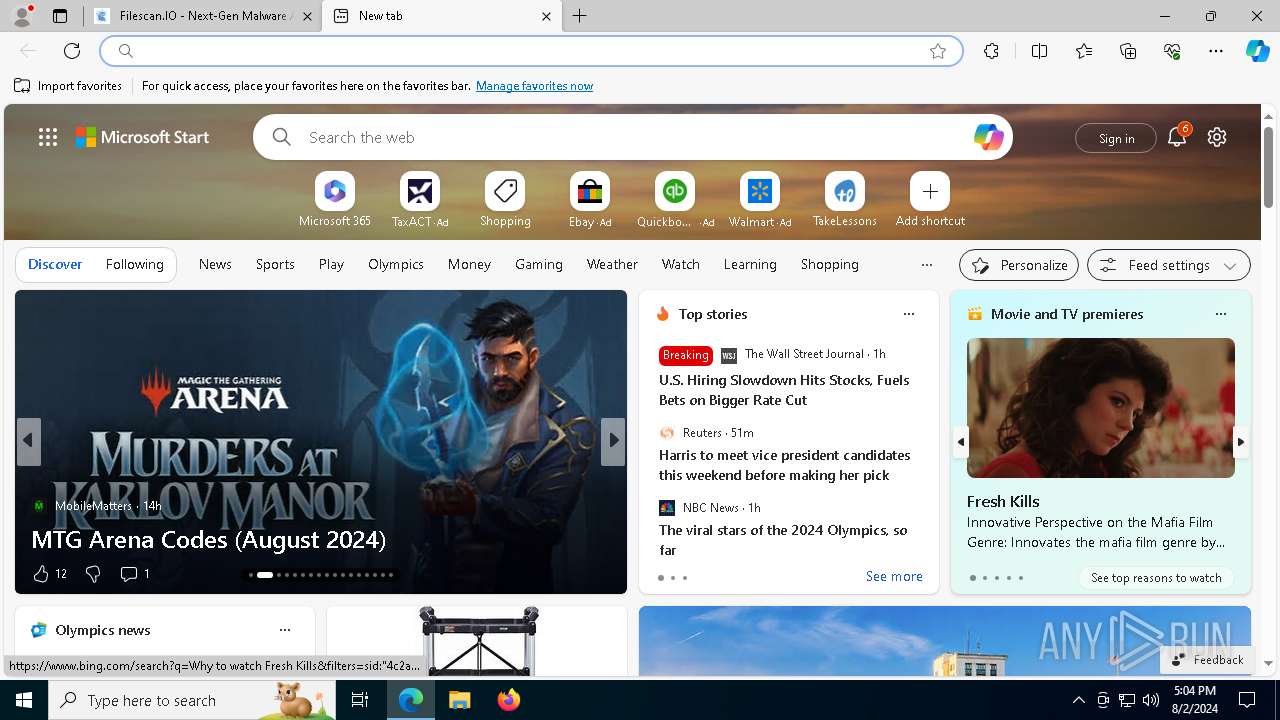Go to next featured story slide
The height and width of the screenshot is (720, 1280).
tap(613, 441)
